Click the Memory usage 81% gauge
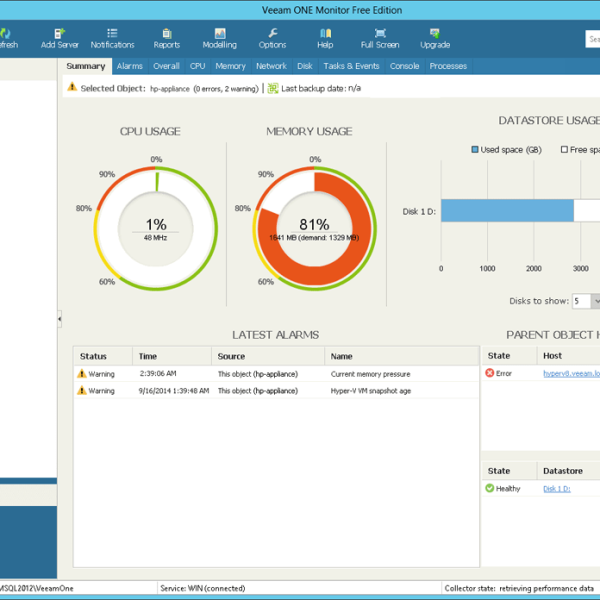 coord(315,228)
